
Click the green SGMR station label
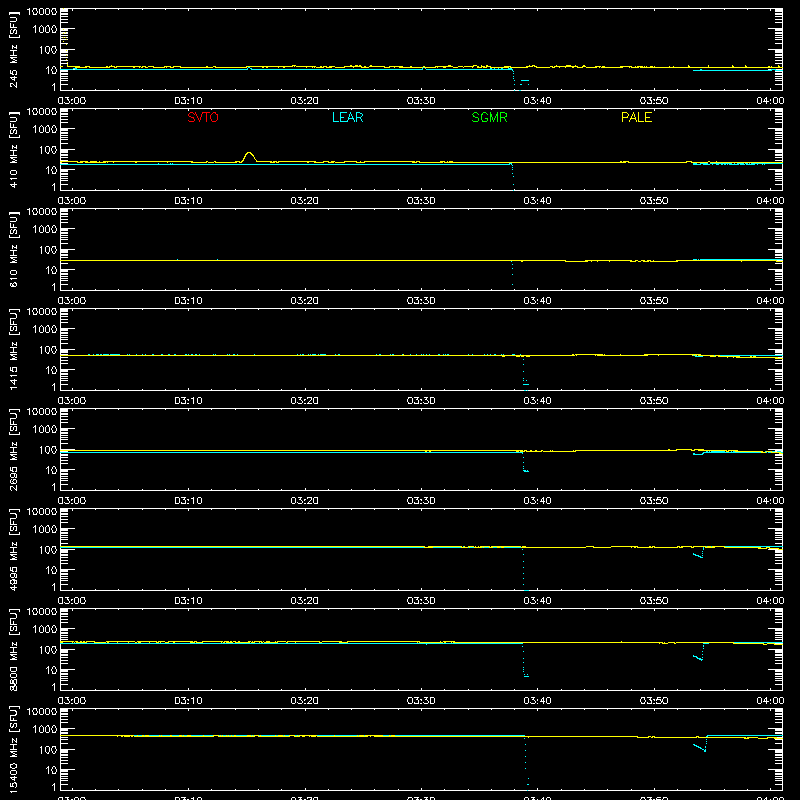[489, 117]
